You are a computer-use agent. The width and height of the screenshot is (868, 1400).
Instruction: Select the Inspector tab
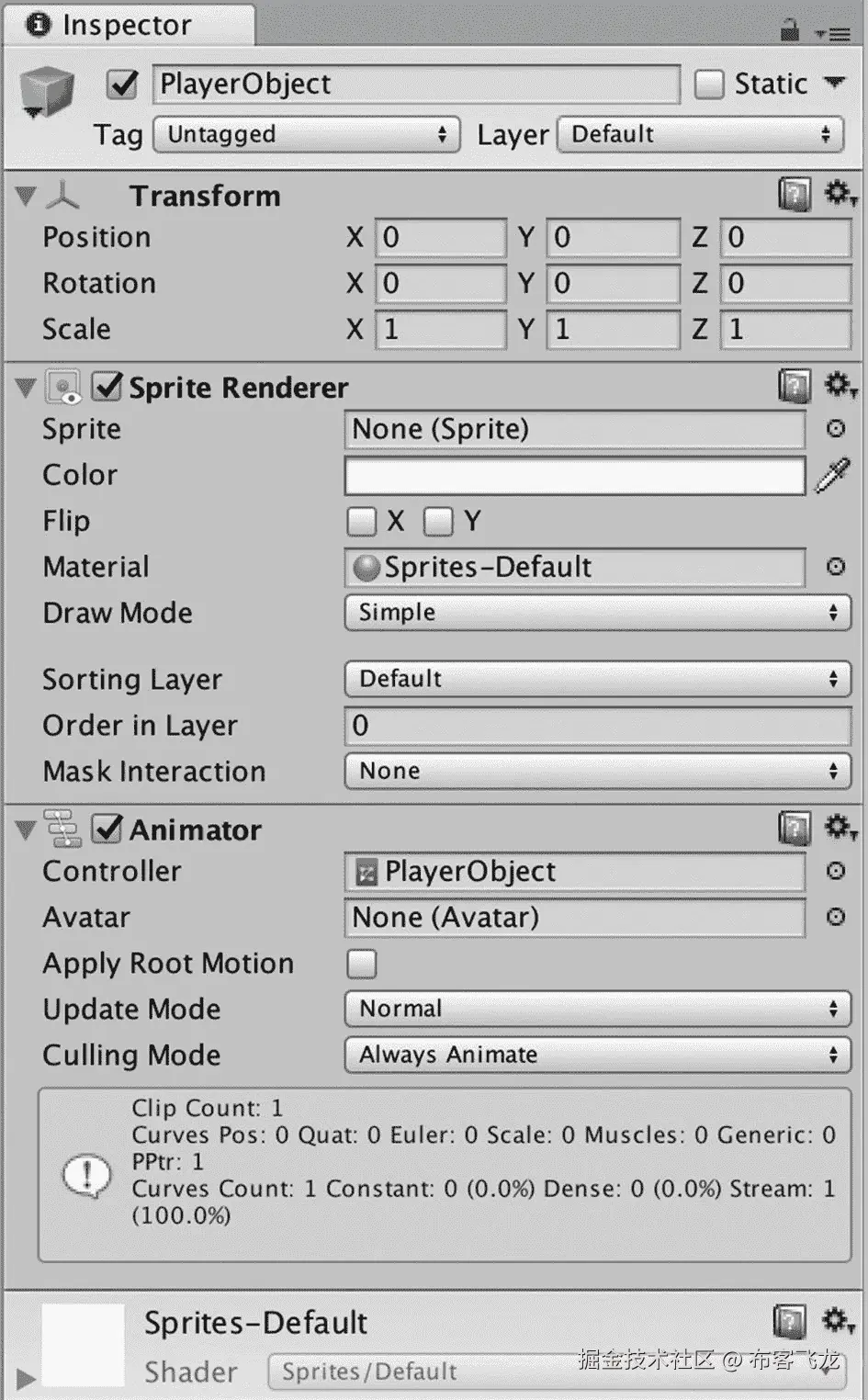[127, 26]
